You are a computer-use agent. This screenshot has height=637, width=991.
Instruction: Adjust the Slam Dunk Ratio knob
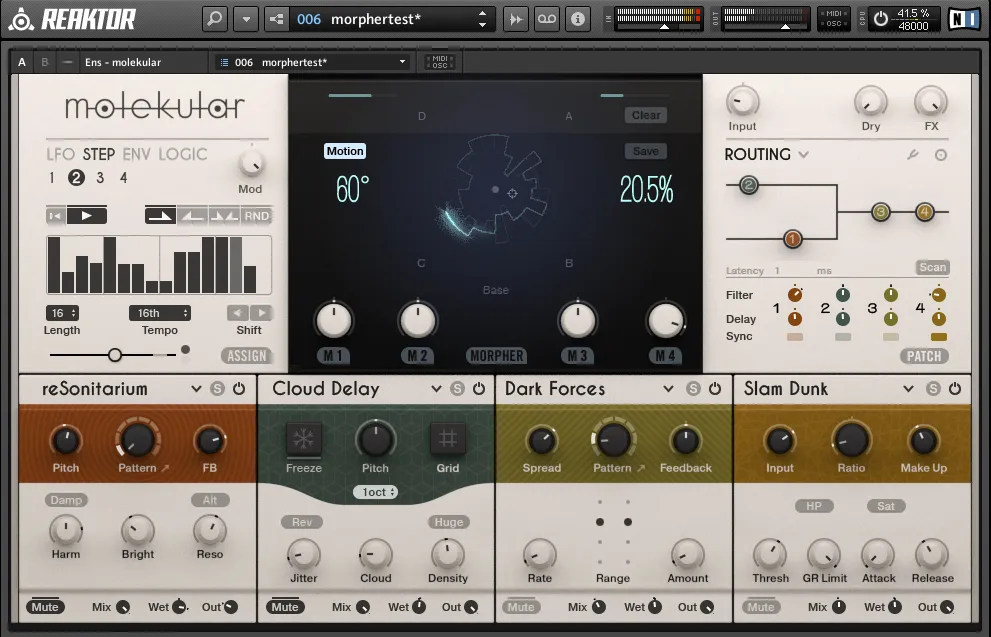[851, 439]
